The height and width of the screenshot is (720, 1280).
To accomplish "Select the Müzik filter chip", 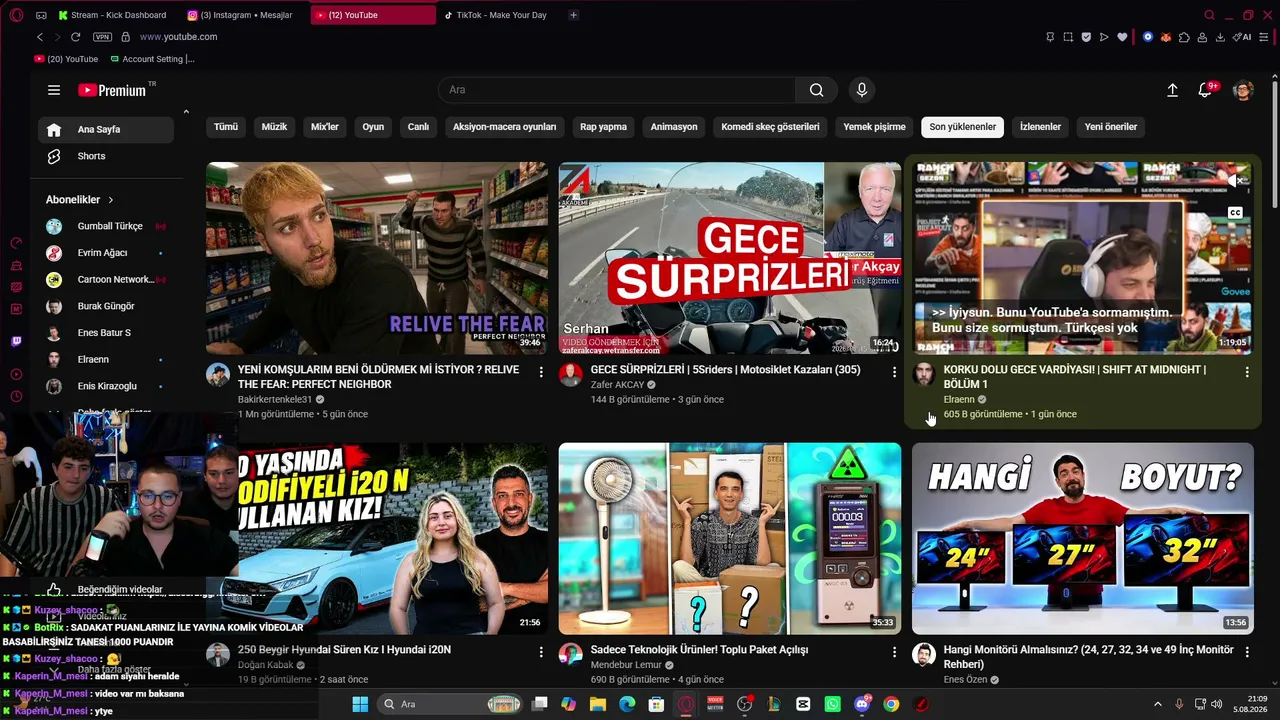I will pos(274,127).
